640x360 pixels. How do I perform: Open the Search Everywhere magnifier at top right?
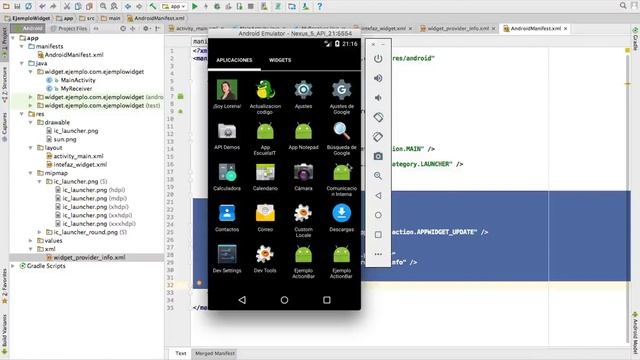pos(623,6)
